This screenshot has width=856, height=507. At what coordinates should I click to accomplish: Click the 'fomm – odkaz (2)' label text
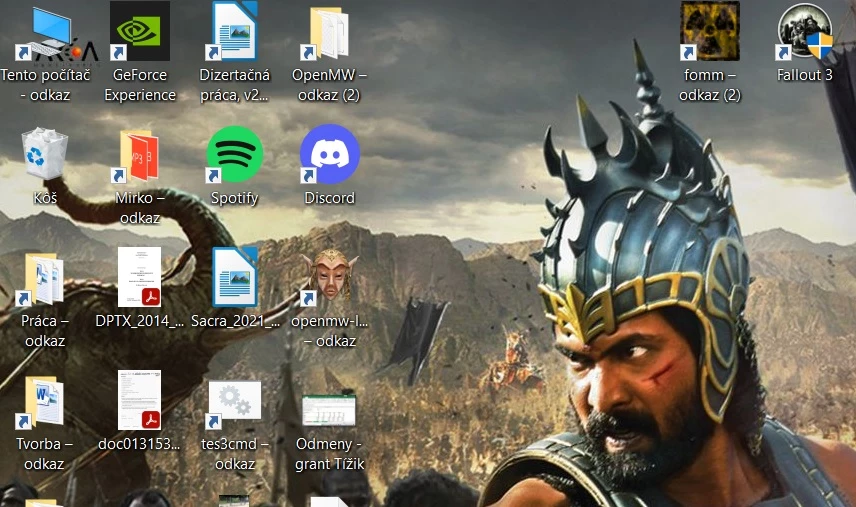(710, 85)
